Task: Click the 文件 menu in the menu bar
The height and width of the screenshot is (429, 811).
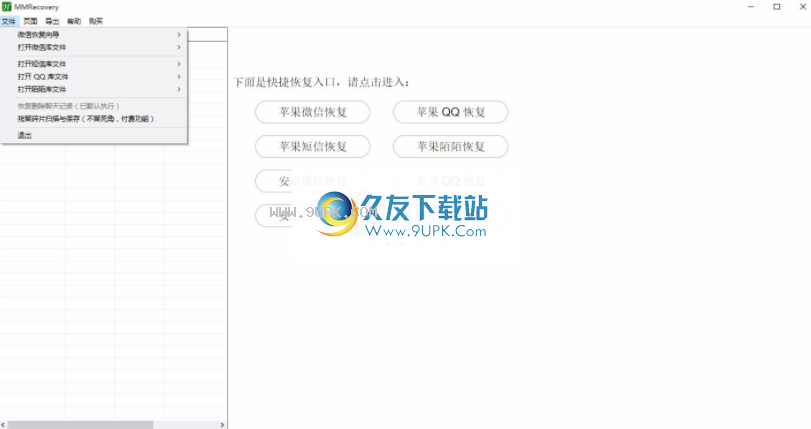Action: pyautogui.click(x=9, y=21)
